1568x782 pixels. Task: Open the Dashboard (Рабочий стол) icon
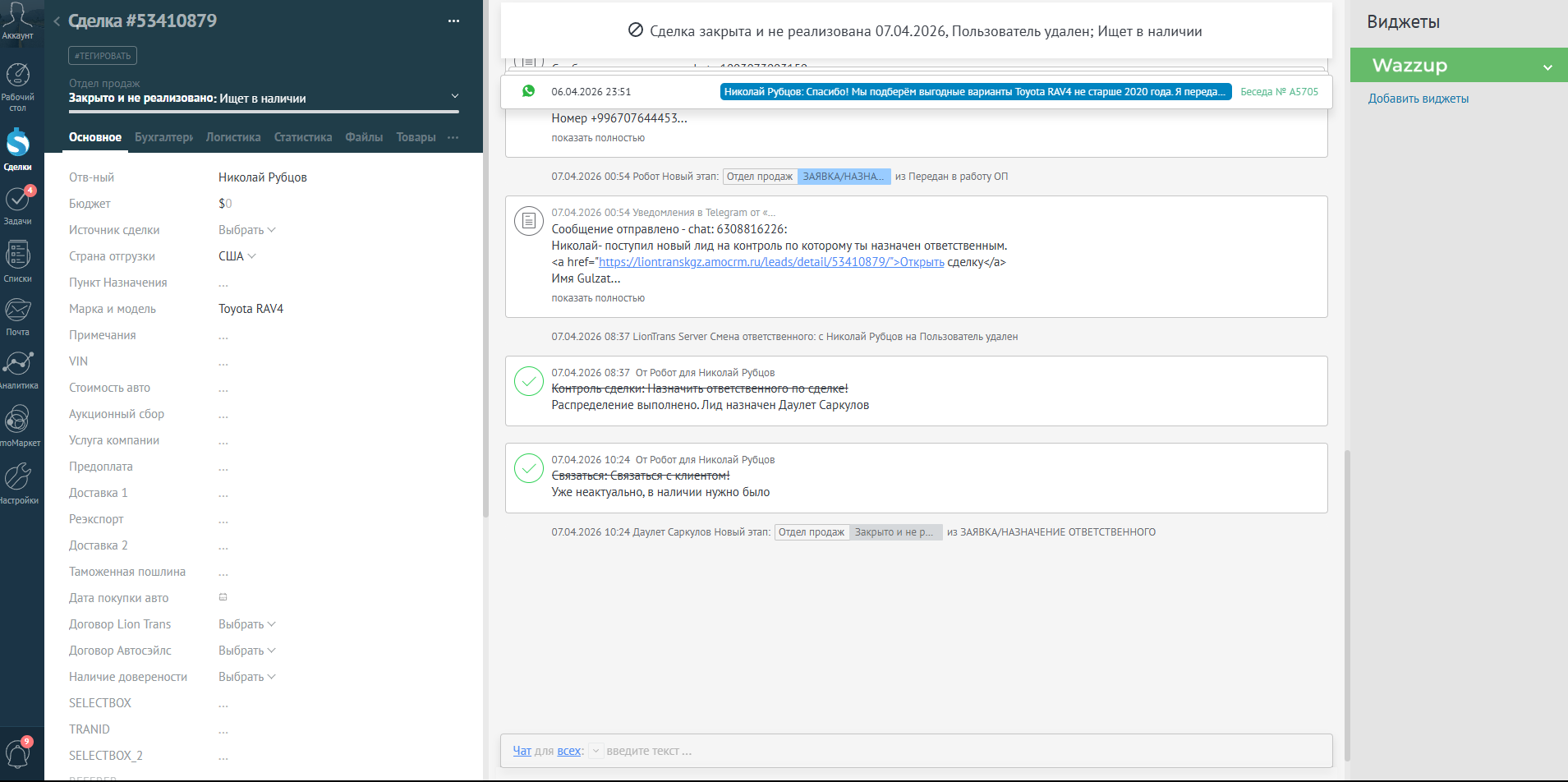click(18, 76)
